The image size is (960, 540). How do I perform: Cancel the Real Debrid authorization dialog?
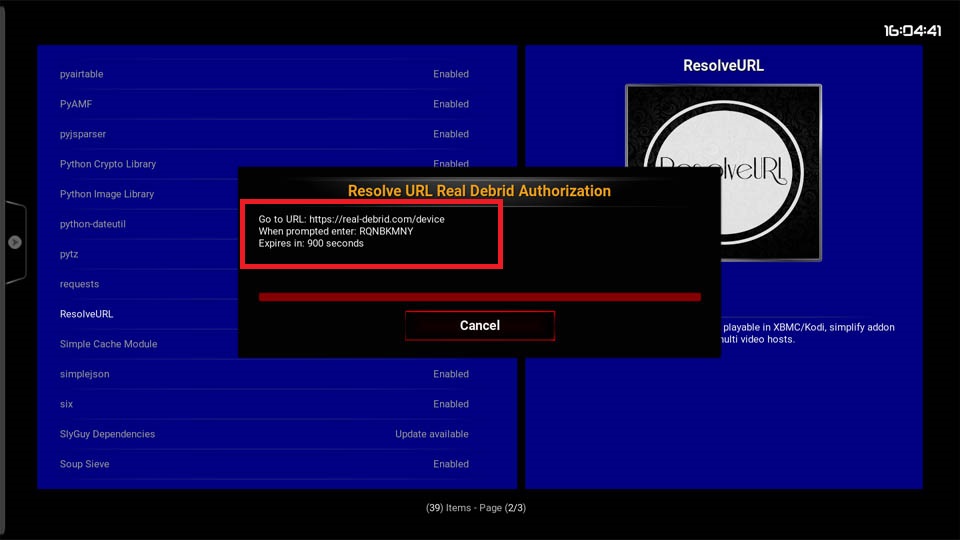coord(479,325)
